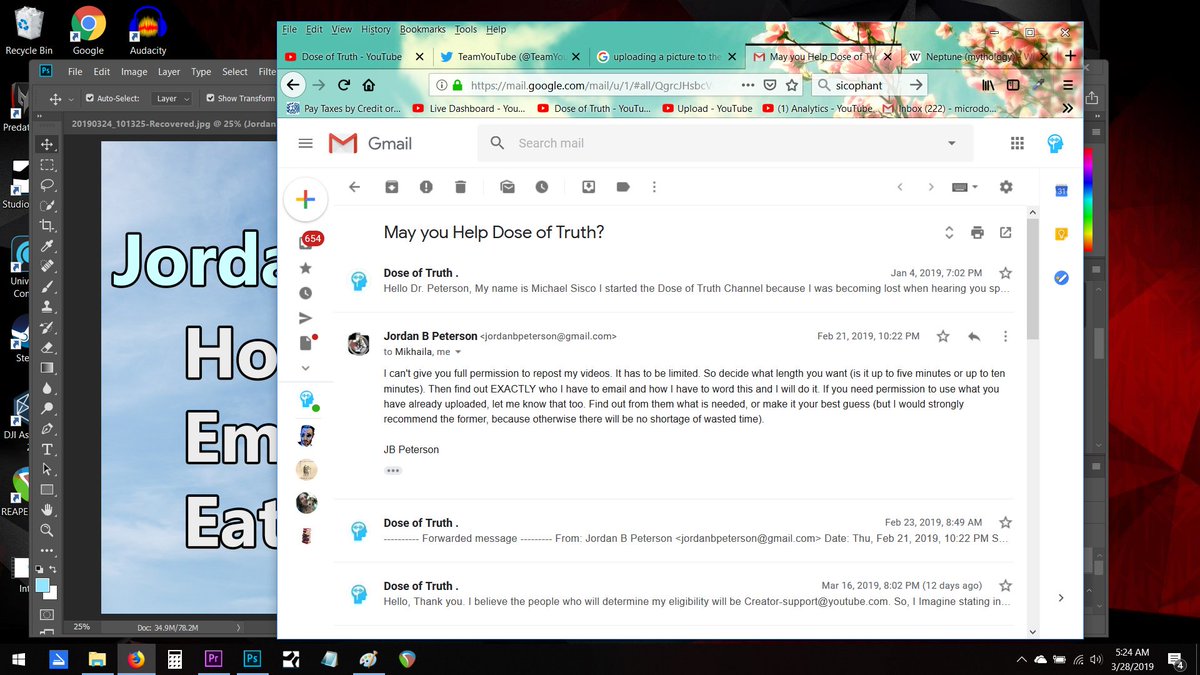Screen dimensions: 1200x675
Task: Open Gmail main menu hamburger
Action: pyautogui.click(x=306, y=144)
